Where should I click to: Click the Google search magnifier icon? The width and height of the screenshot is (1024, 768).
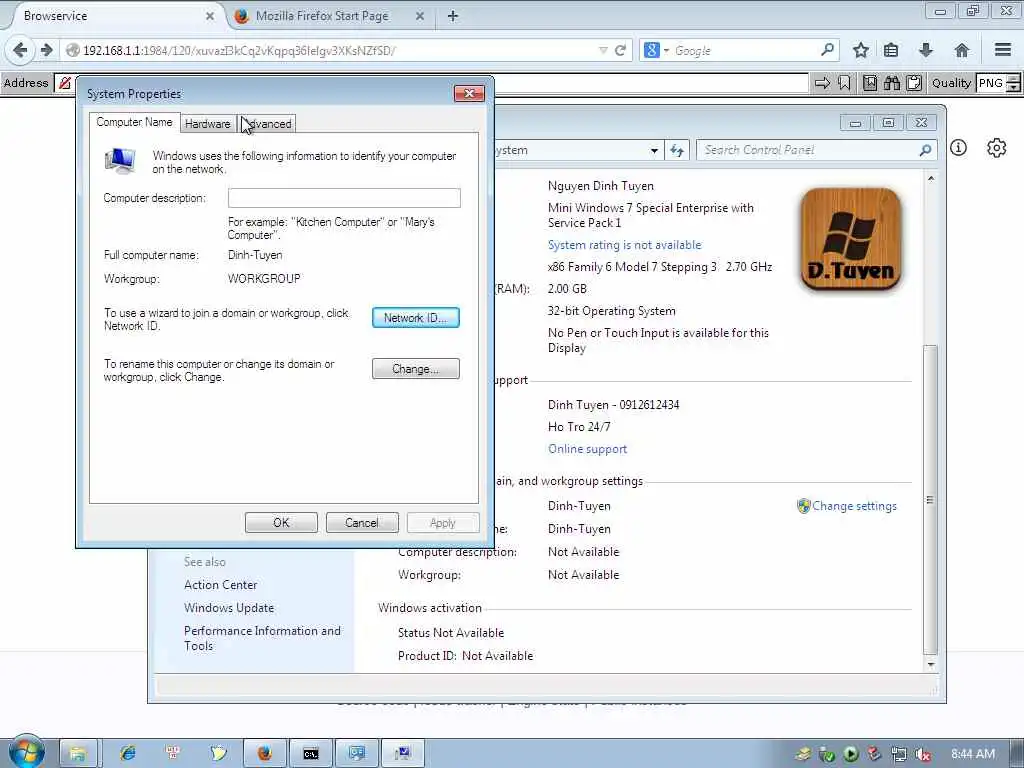click(x=827, y=50)
